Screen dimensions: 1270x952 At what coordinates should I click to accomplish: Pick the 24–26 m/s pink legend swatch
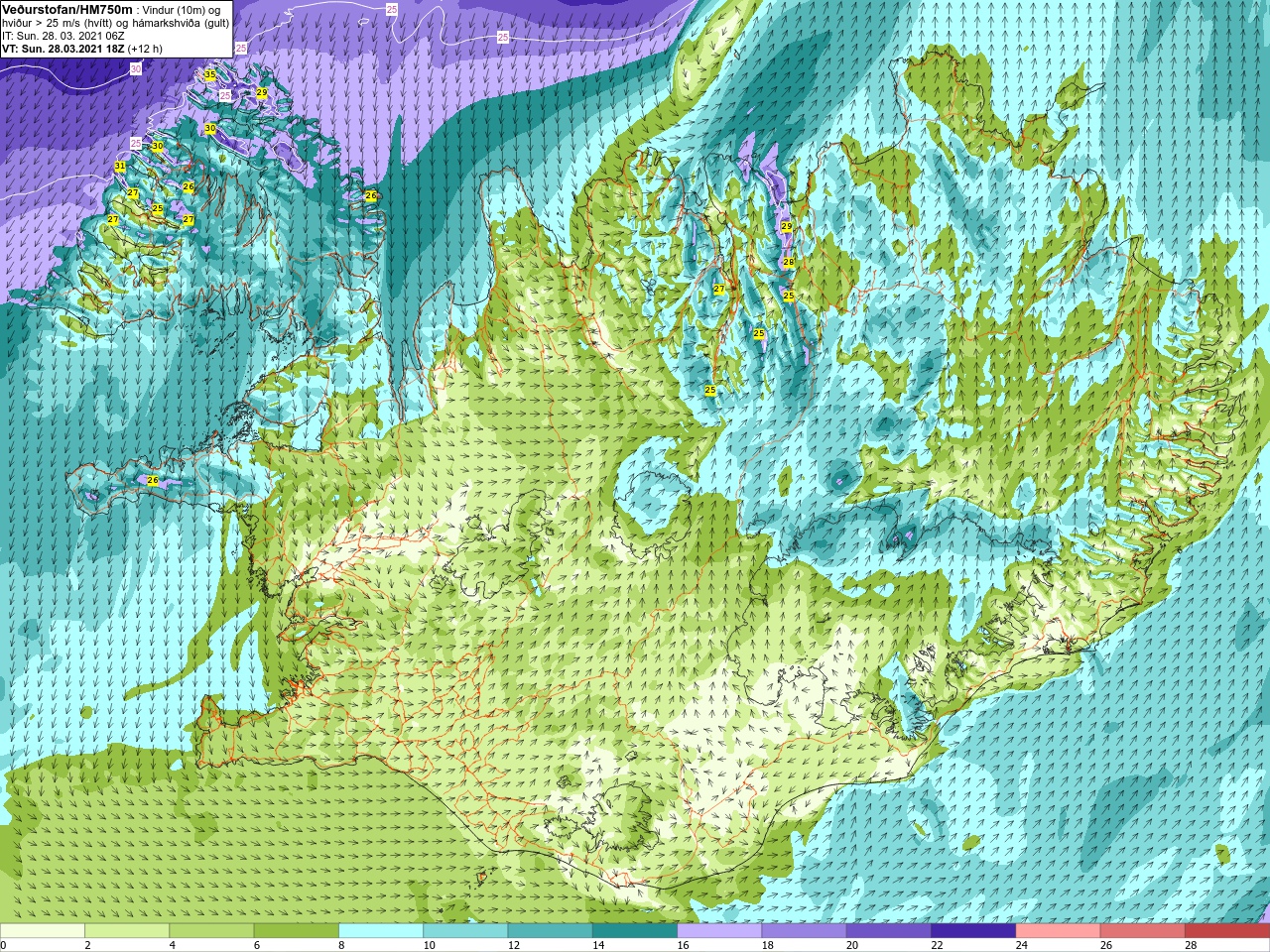pos(1059,931)
